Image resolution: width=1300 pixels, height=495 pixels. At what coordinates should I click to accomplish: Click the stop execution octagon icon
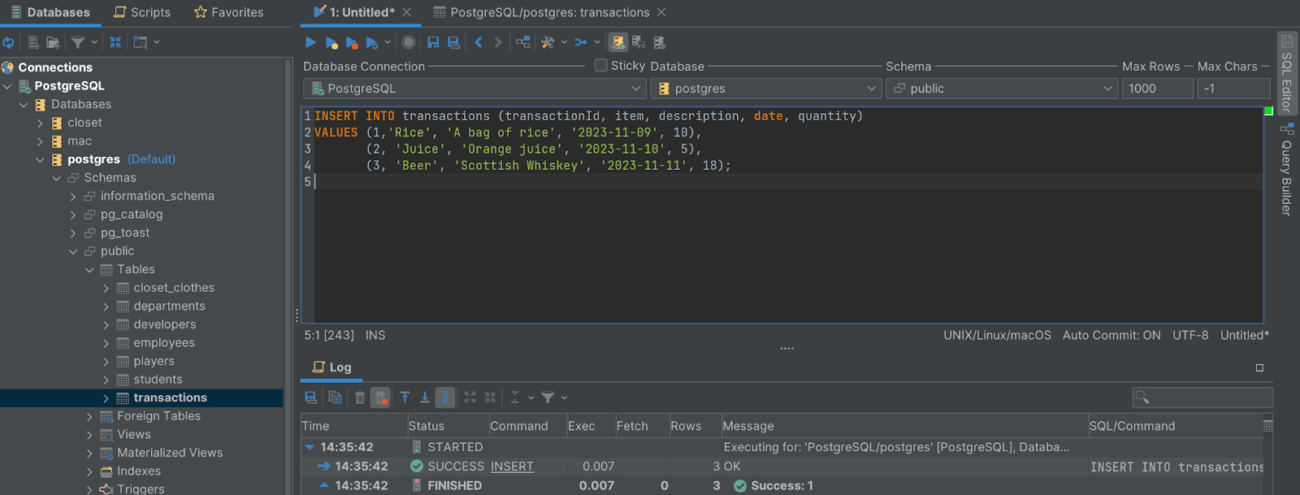[x=409, y=42]
